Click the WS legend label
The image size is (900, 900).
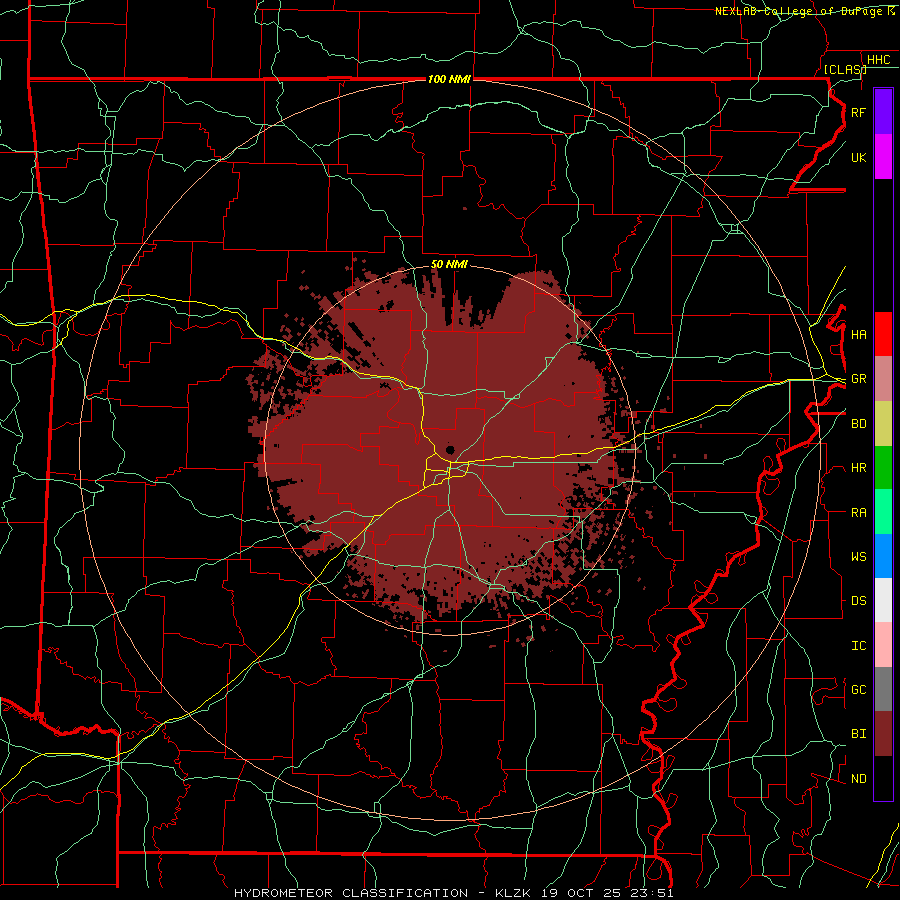pyautogui.click(x=858, y=557)
